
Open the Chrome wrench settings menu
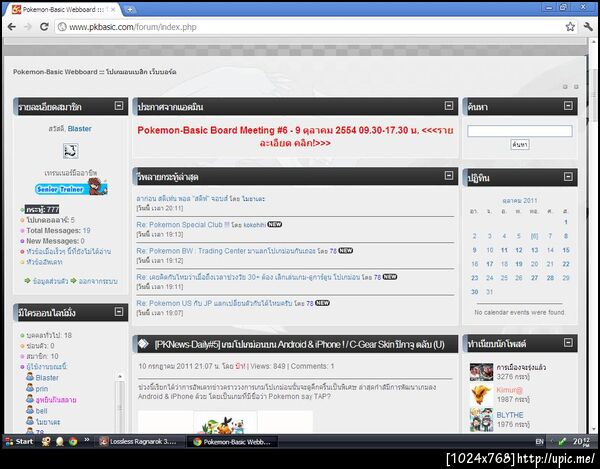point(588,27)
